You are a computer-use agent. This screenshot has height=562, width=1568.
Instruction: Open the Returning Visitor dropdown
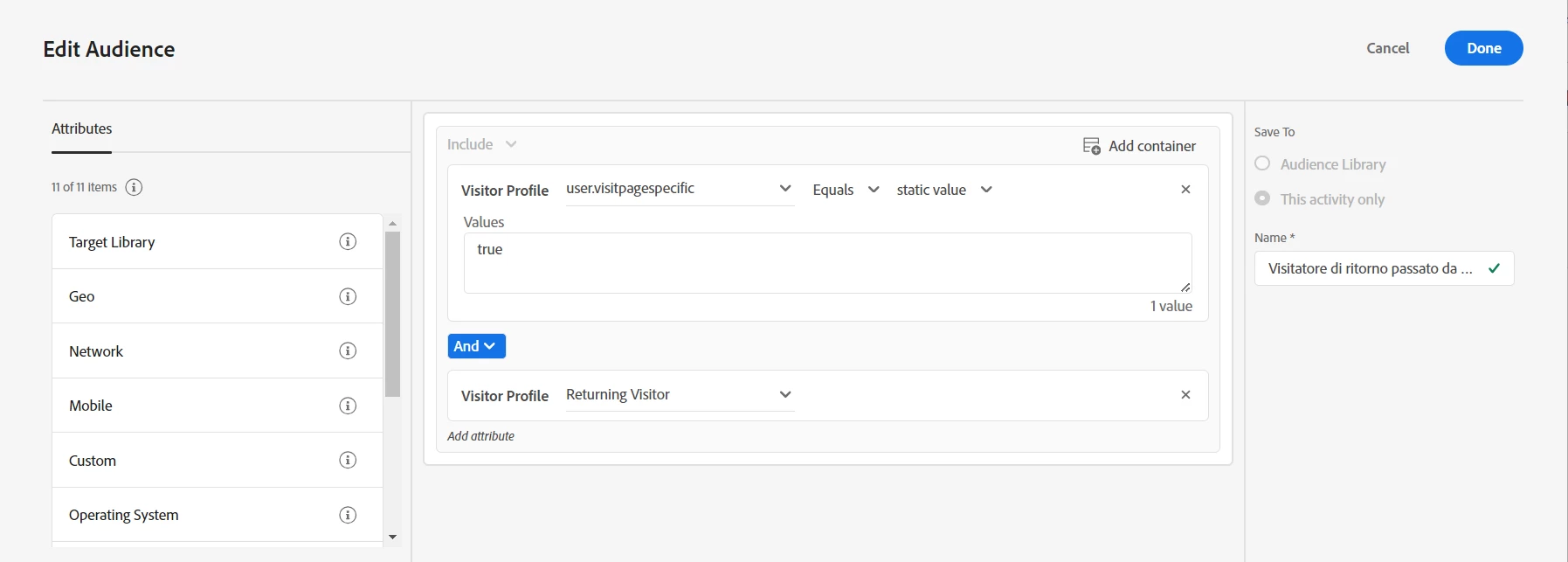coord(680,394)
